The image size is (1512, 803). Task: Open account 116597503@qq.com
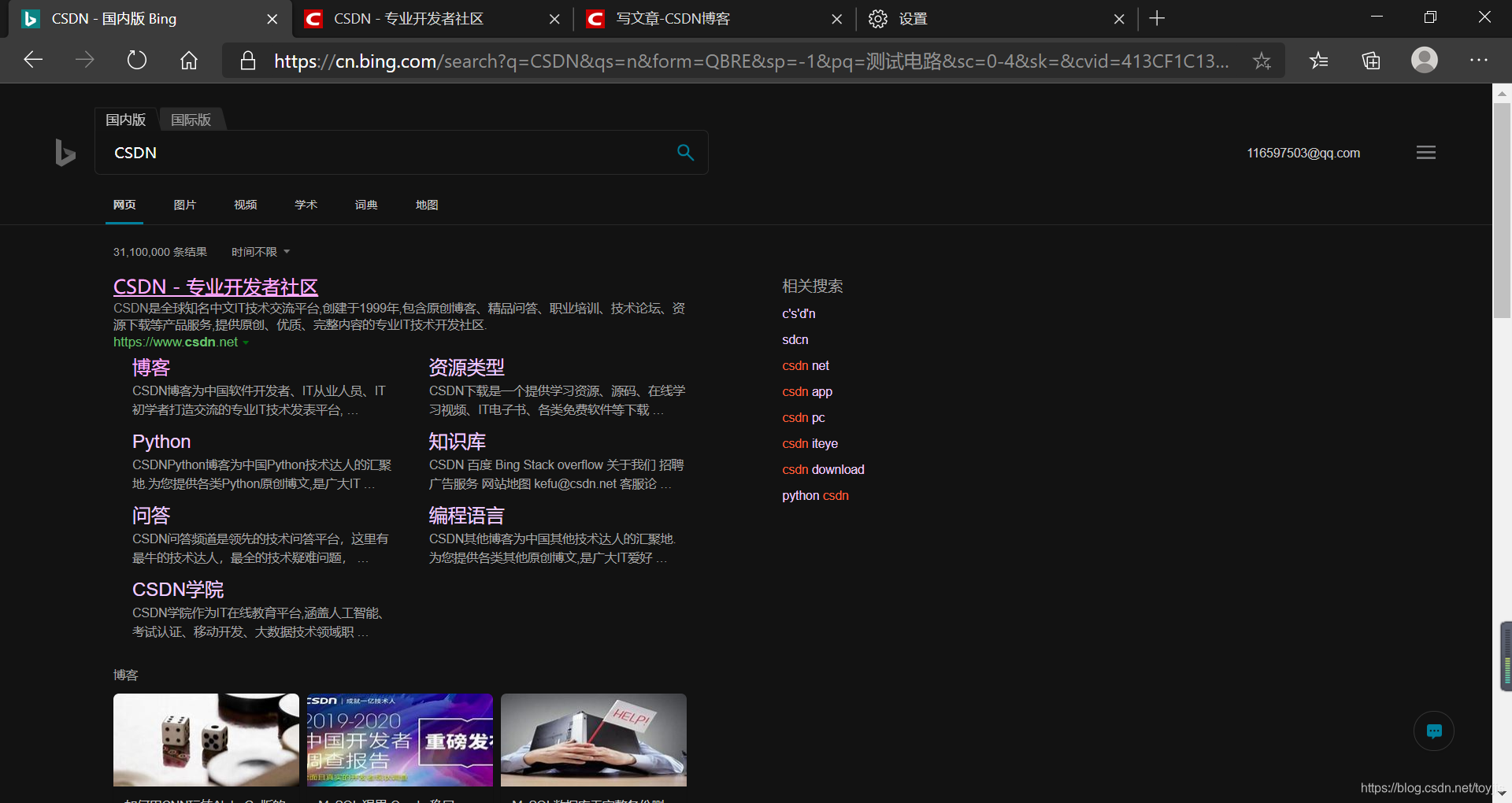(1303, 153)
